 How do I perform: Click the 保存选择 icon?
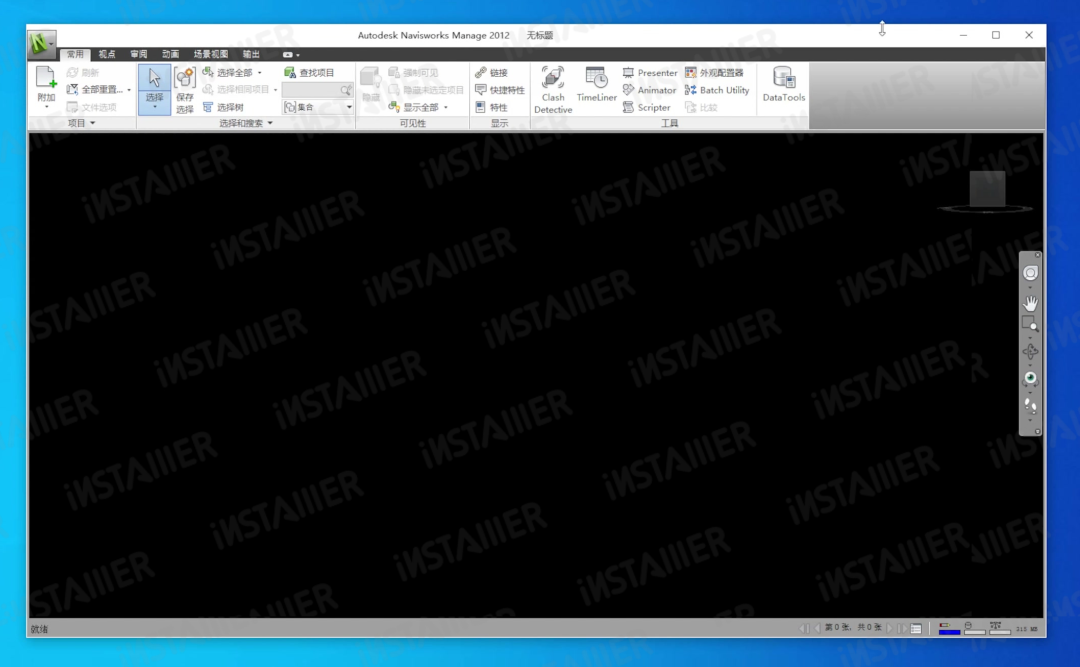[x=185, y=79]
